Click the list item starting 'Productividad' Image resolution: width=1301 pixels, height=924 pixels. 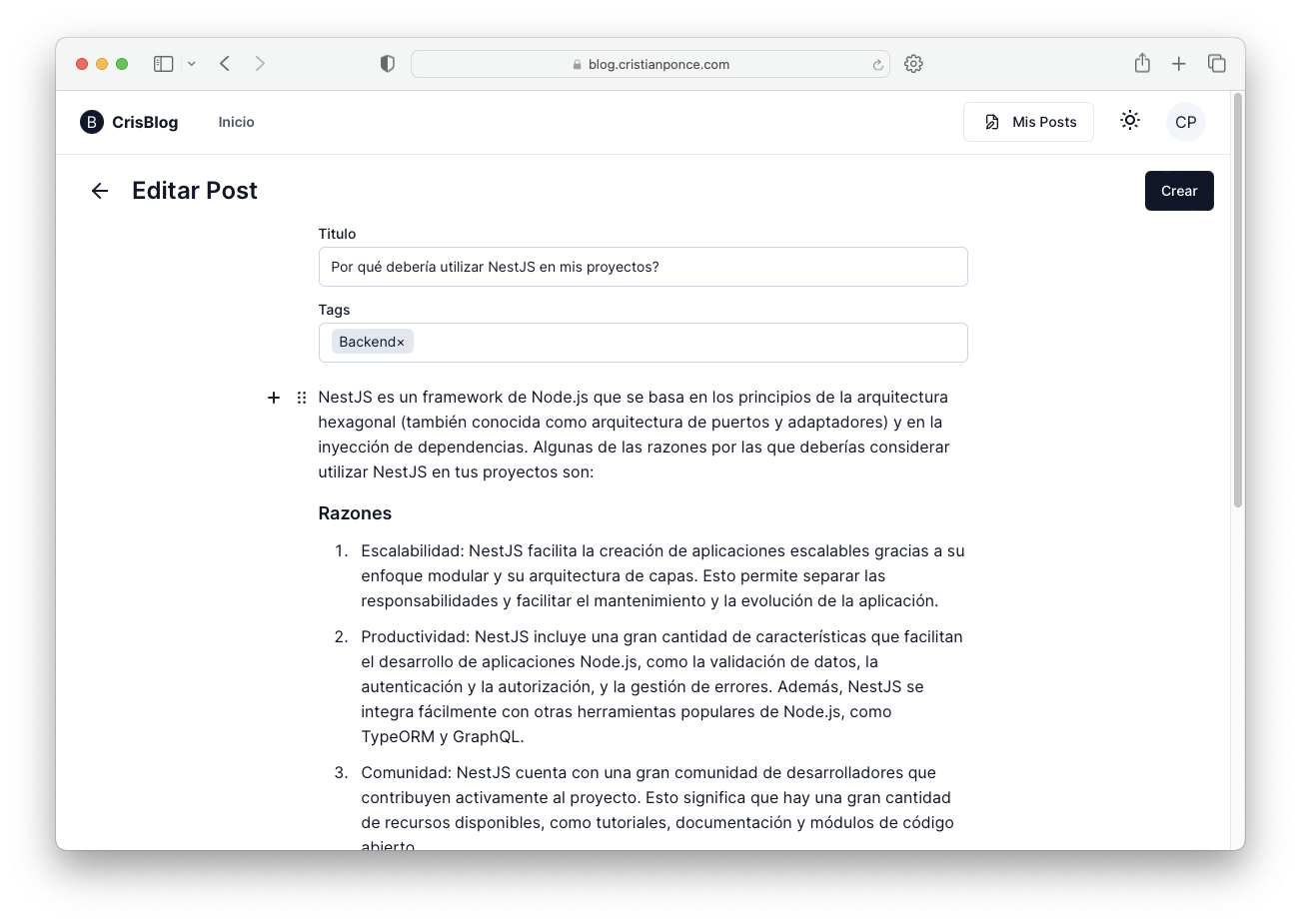(x=662, y=686)
